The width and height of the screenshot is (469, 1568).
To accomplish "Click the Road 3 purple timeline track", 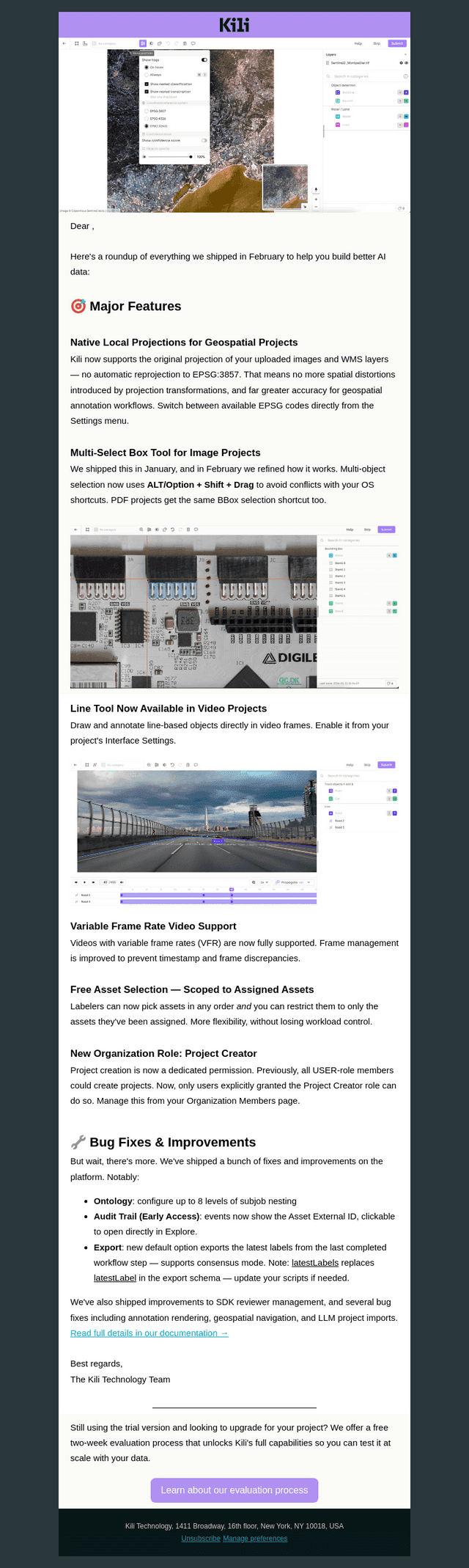I will [x=218, y=901].
